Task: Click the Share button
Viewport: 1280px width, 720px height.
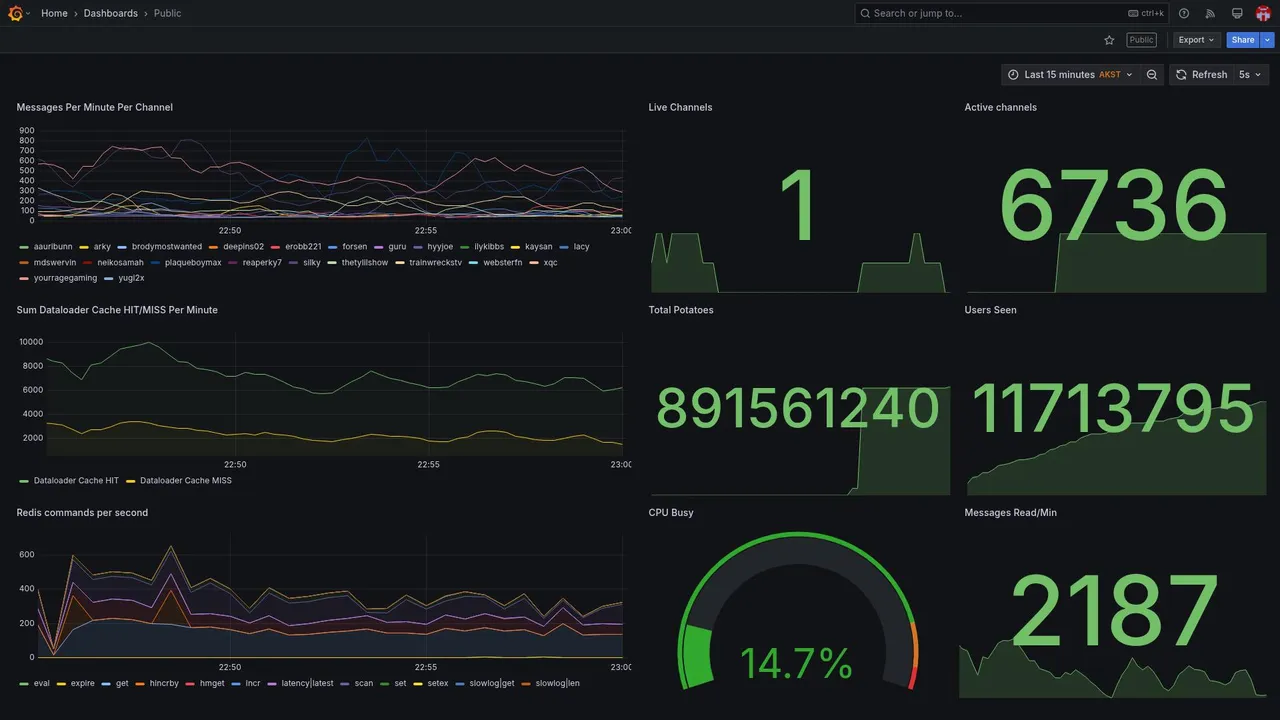Action: tap(1243, 40)
